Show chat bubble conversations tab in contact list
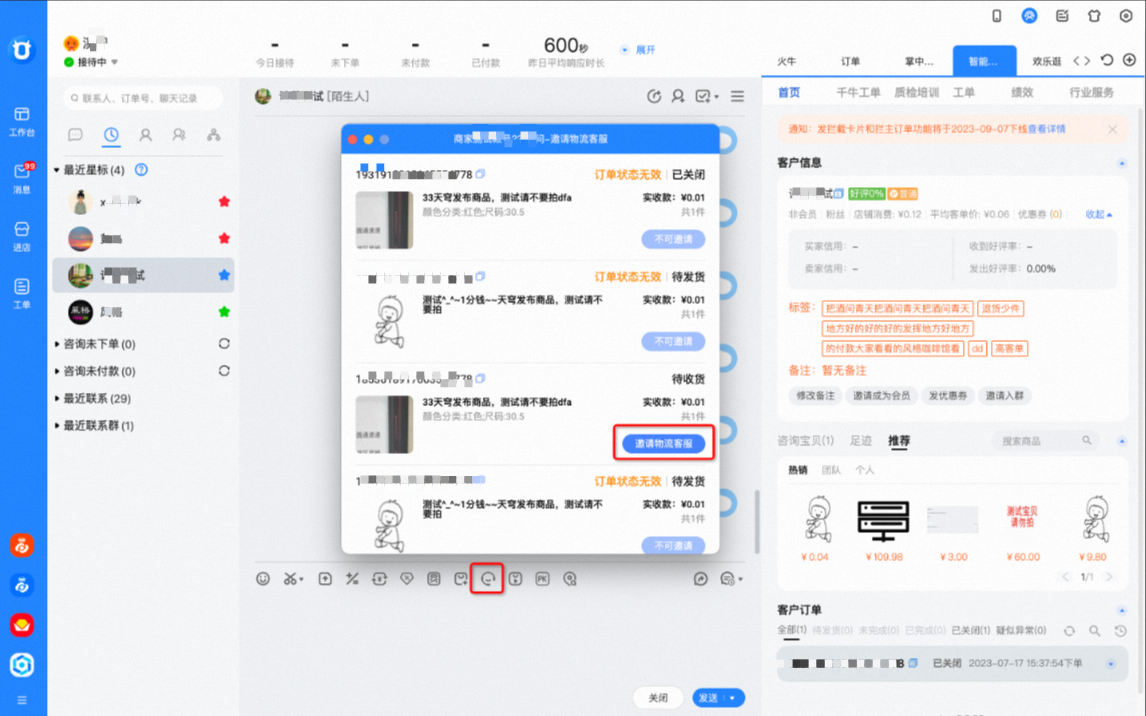The height and width of the screenshot is (716, 1146). pyautogui.click(x=75, y=134)
